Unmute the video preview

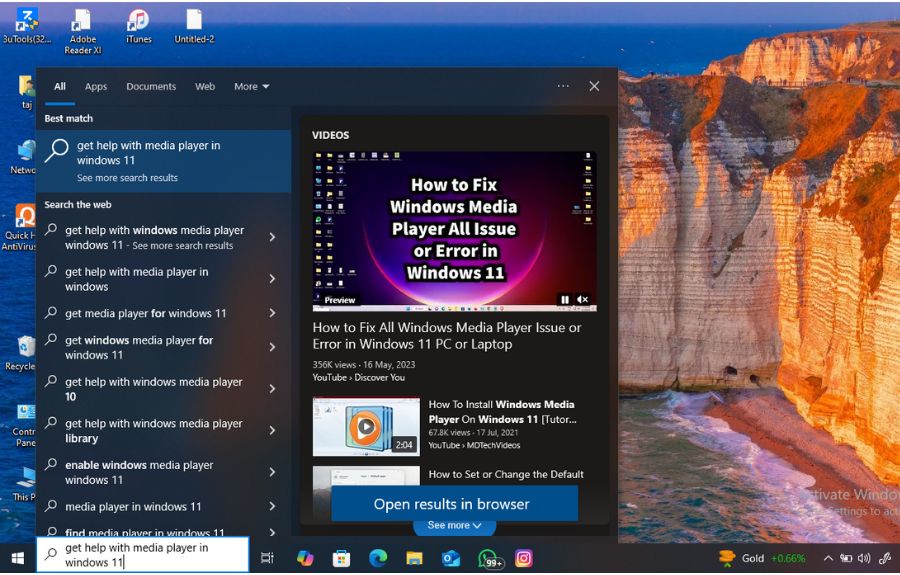(x=583, y=300)
